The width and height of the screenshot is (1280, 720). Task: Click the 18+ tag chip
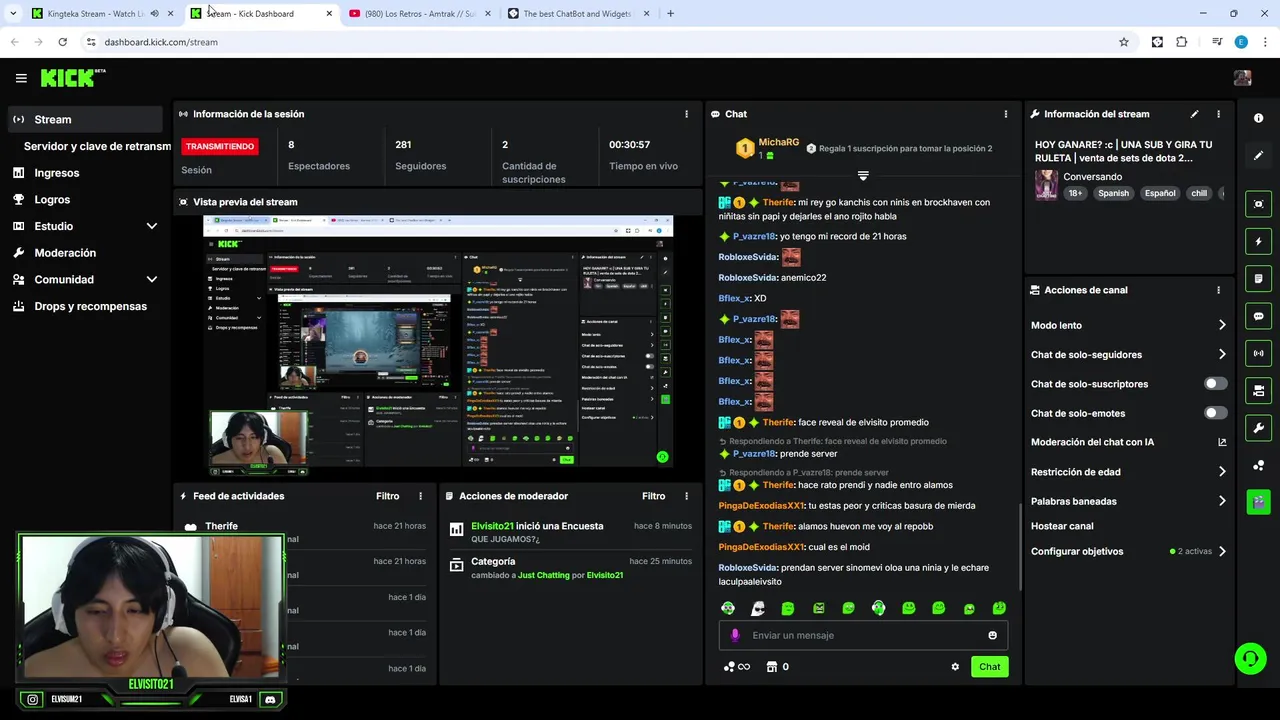point(1075,193)
